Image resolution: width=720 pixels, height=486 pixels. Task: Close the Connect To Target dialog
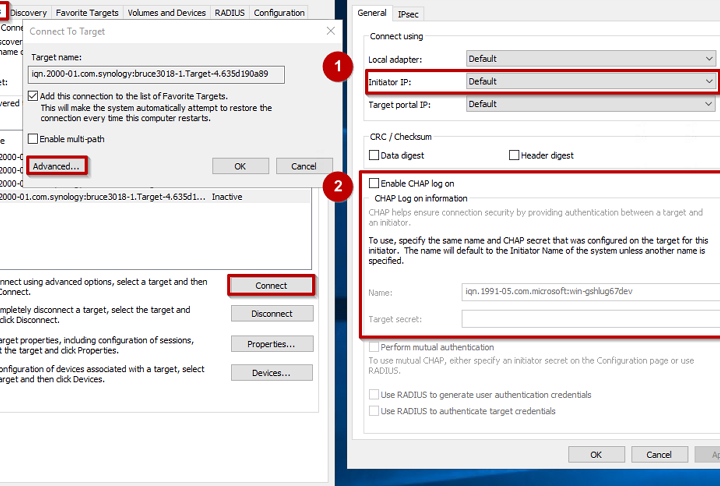331,32
